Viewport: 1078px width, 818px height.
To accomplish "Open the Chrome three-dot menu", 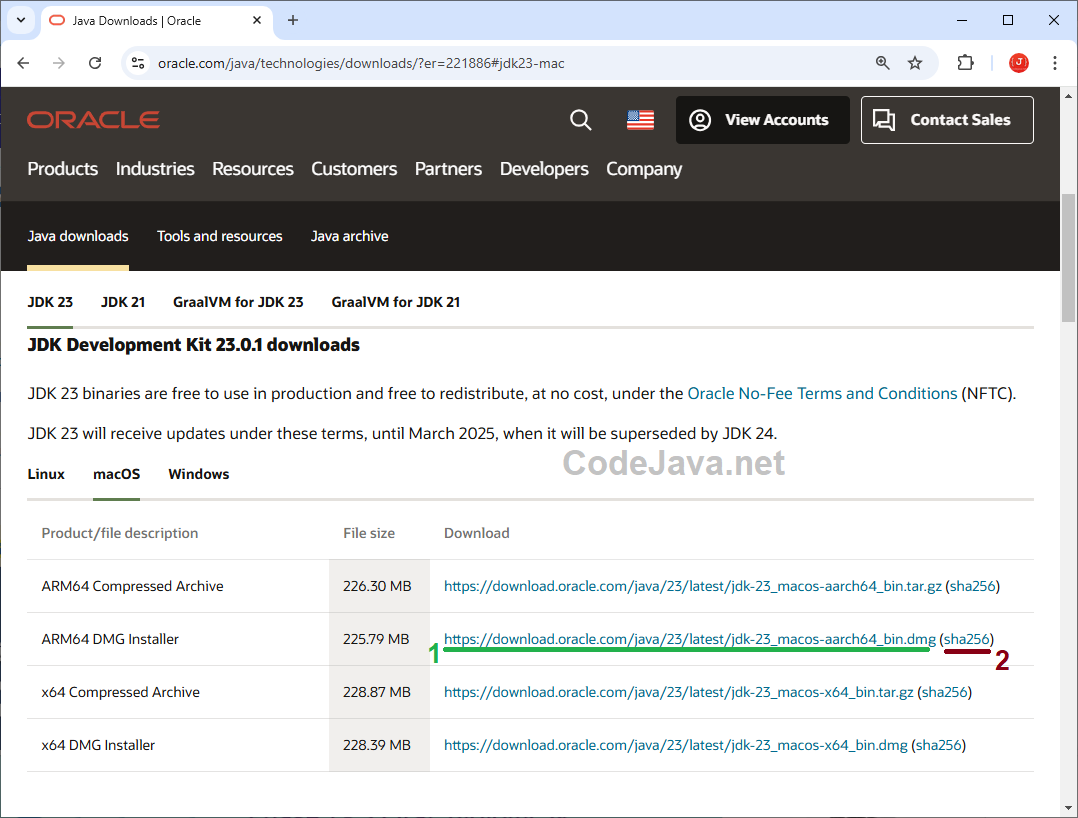I will tap(1055, 63).
